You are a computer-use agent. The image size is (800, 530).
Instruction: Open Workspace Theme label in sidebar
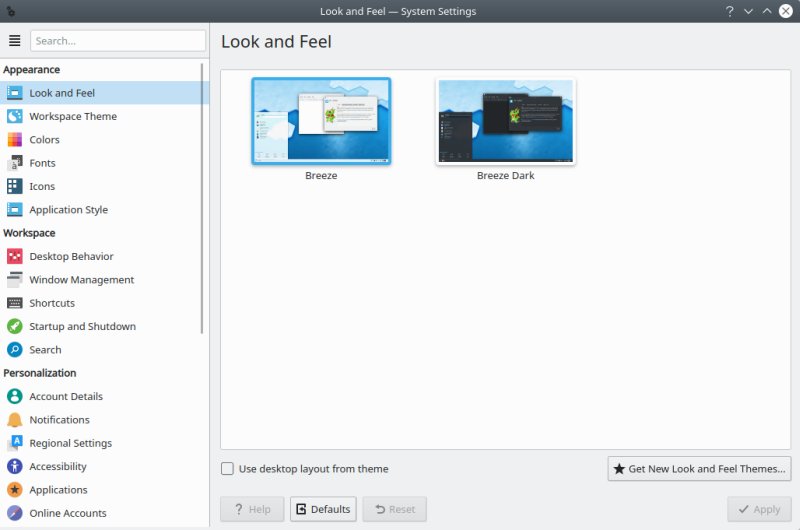click(x=73, y=116)
